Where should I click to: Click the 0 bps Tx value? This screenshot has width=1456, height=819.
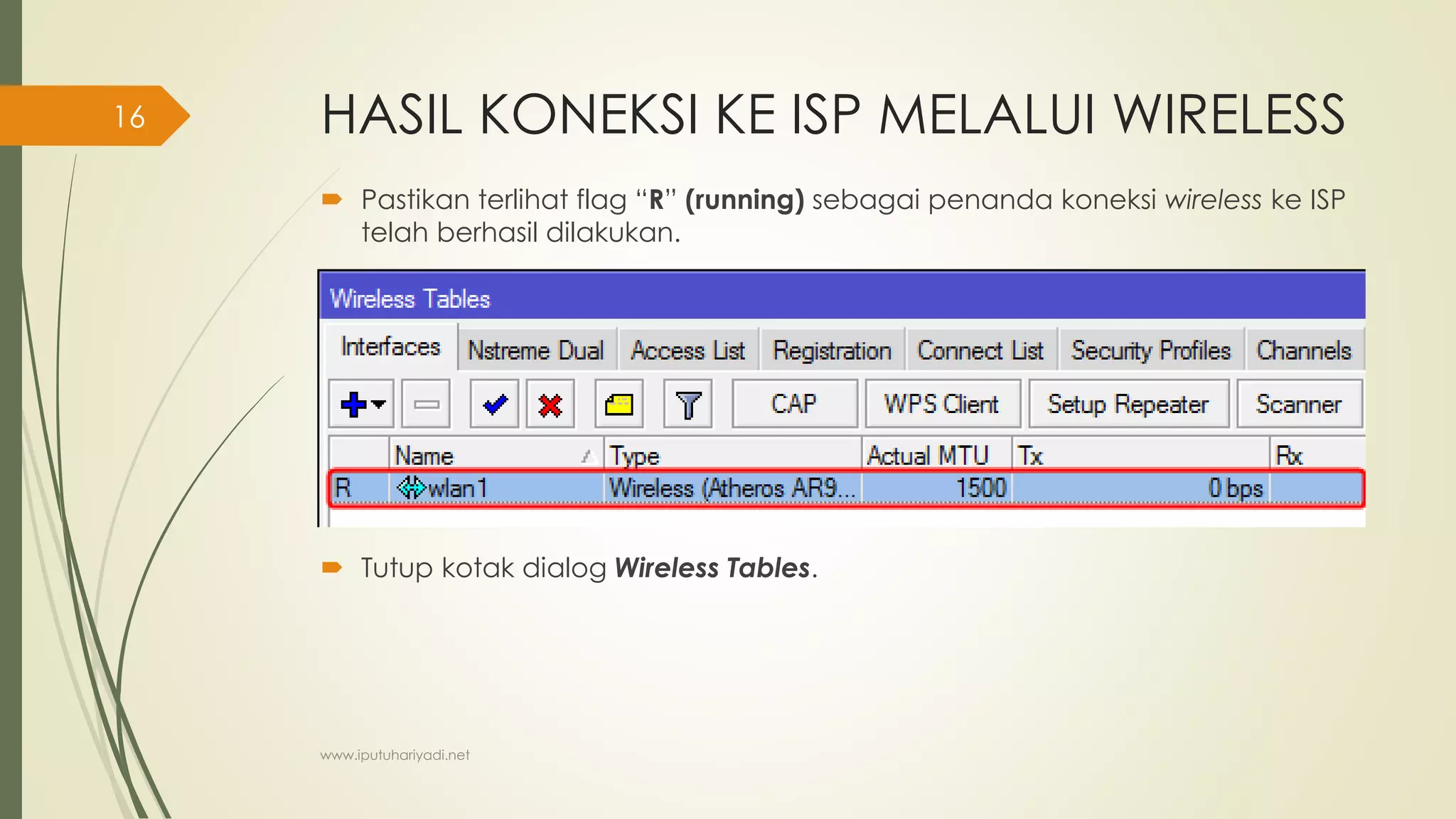(x=1236, y=488)
